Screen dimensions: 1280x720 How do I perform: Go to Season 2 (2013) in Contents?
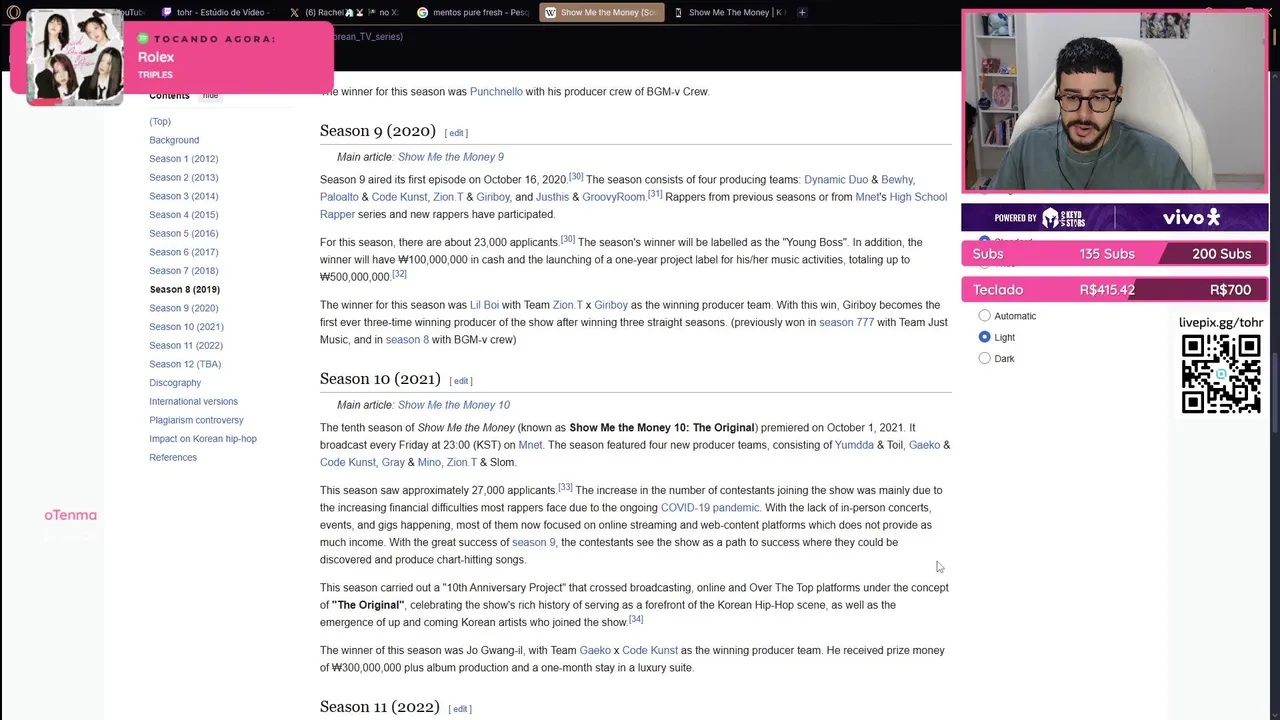coord(183,177)
